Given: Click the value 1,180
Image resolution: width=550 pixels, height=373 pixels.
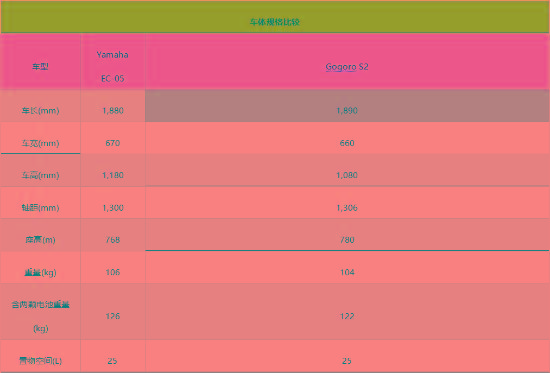Looking at the screenshot, I should pos(113,175).
